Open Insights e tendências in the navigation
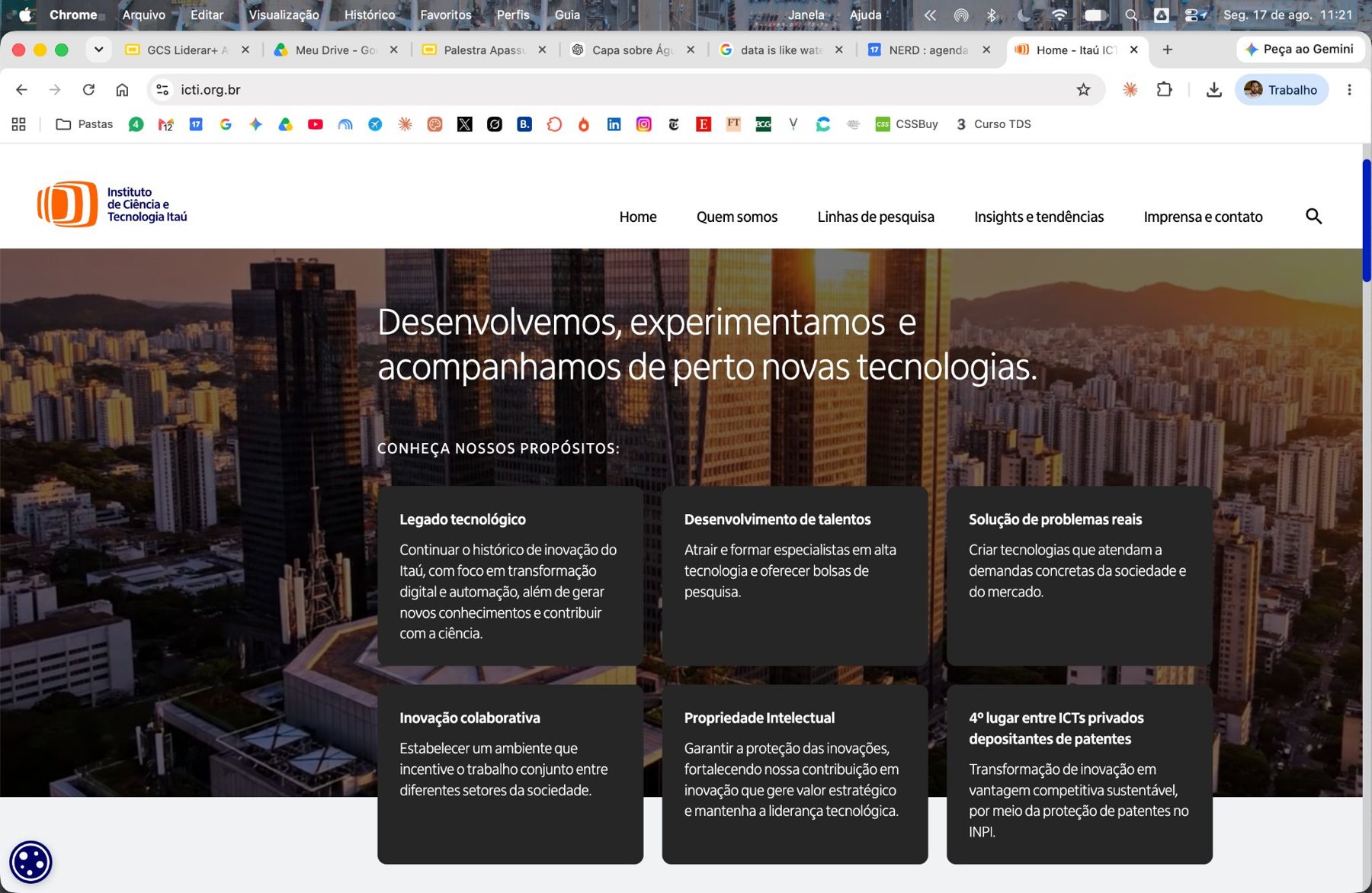The width and height of the screenshot is (1372, 893). coord(1039,217)
